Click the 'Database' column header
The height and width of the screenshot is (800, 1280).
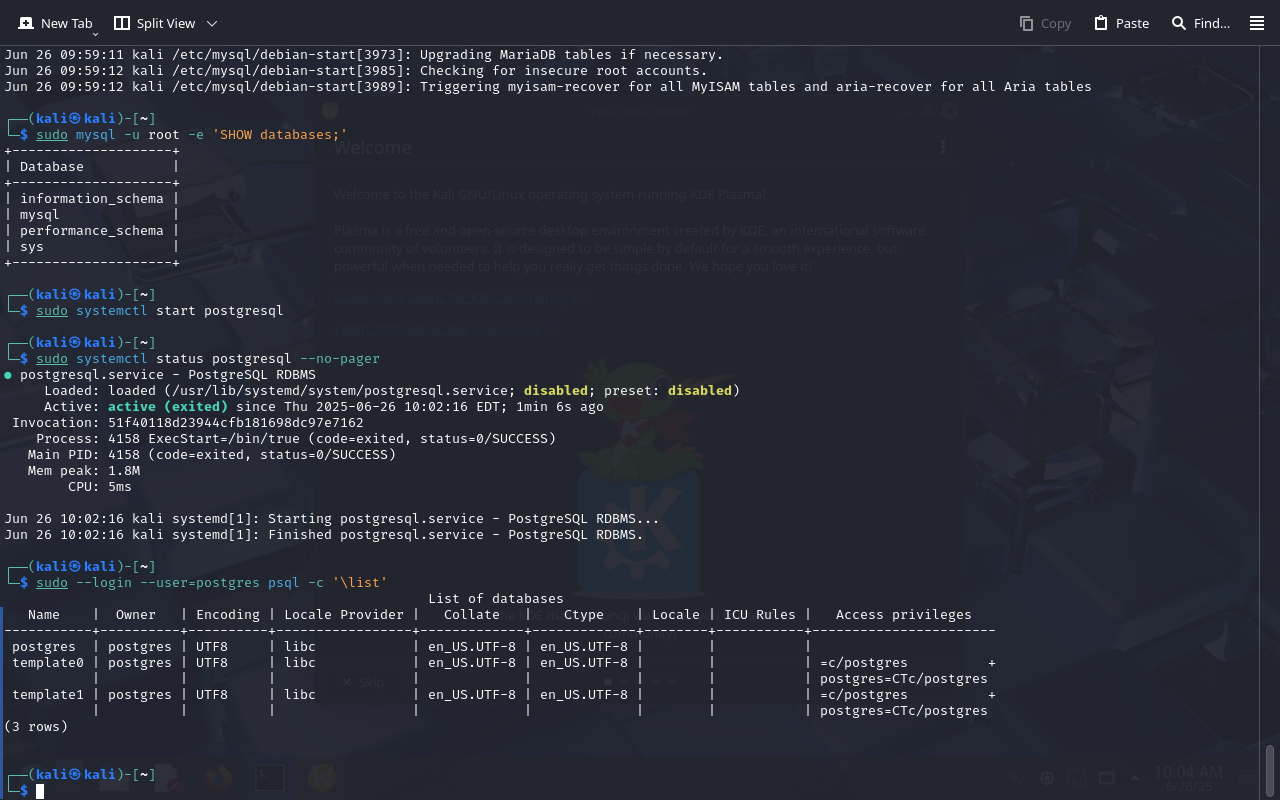pyautogui.click(x=52, y=167)
